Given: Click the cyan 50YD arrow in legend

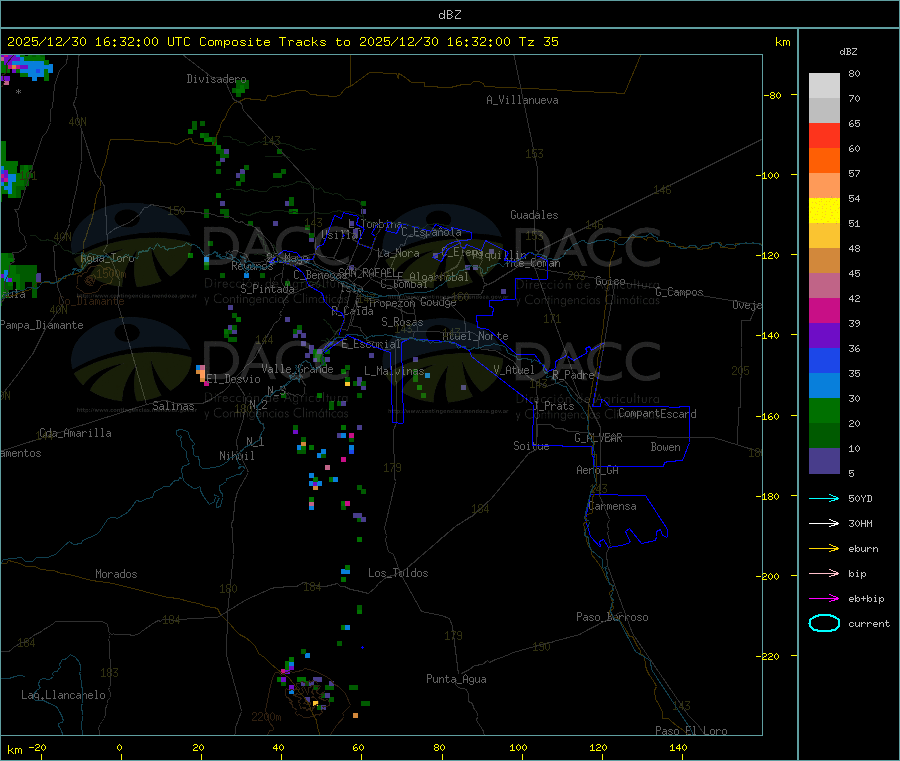Looking at the screenshot, I should point(823,498).
